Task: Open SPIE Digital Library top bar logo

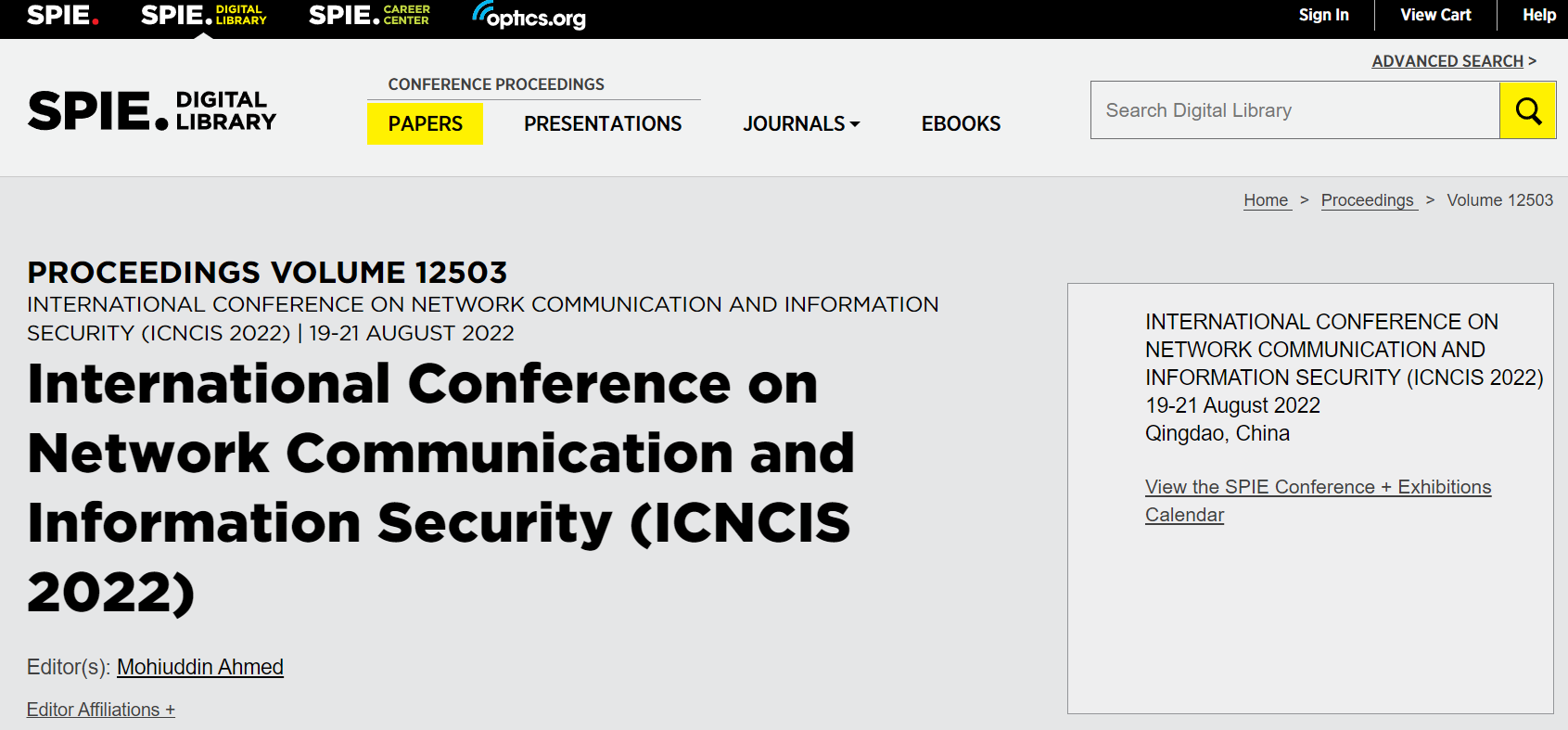Action: 204,15
